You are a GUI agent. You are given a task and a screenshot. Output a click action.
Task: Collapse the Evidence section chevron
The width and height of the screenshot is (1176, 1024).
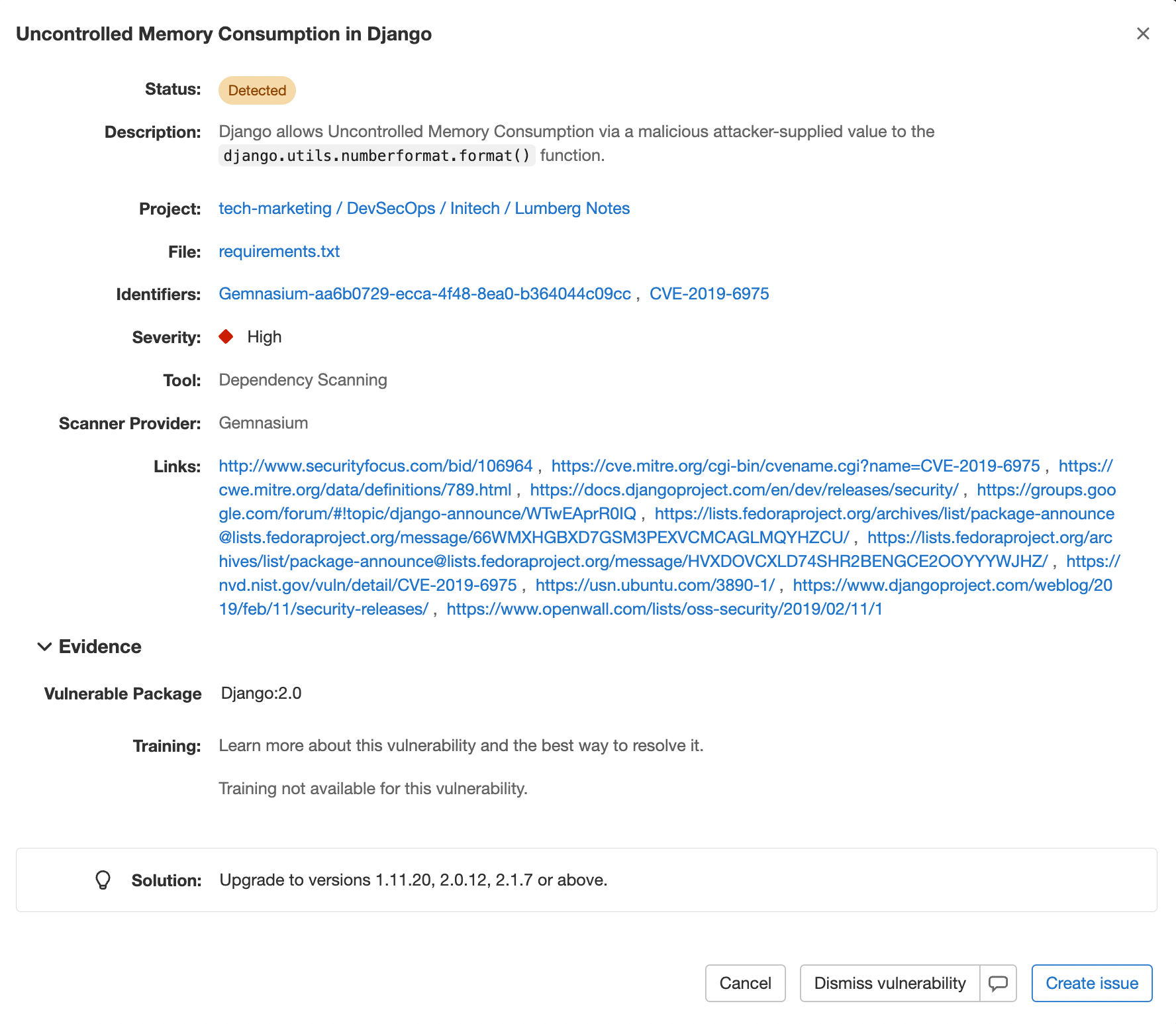coord(44,647)
